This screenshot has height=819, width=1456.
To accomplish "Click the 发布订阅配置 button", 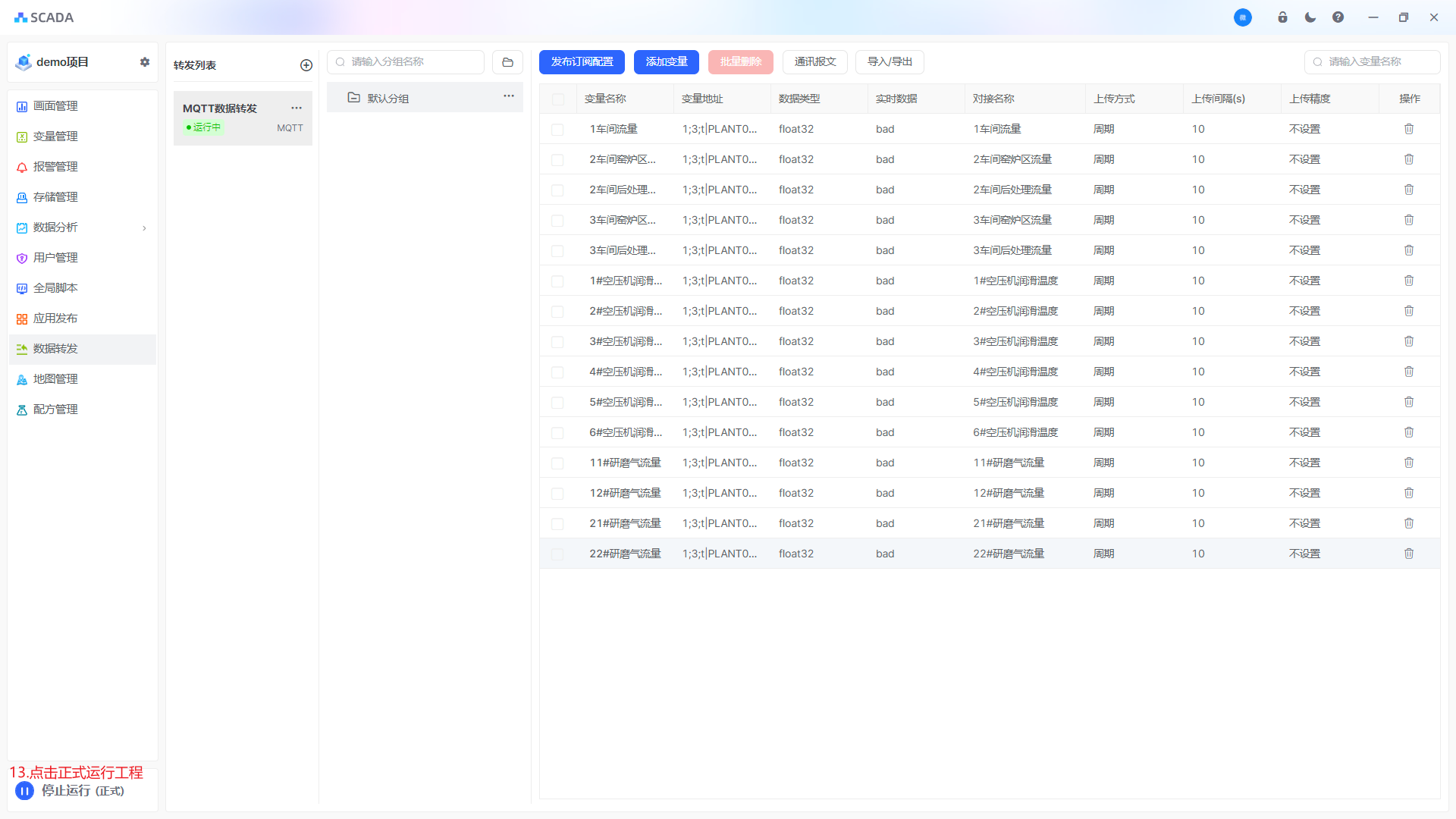I will [582, 62].
